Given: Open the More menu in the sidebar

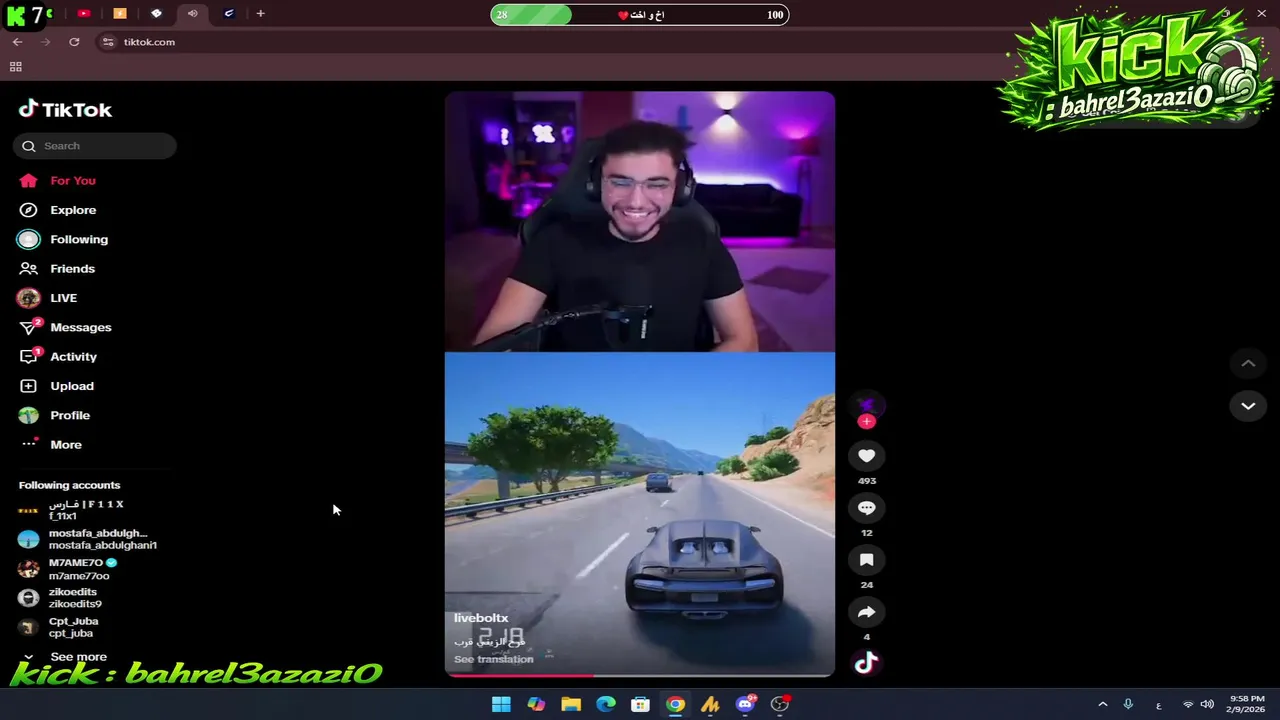Looking at the screenshot, I should click(x=51, y=444).
